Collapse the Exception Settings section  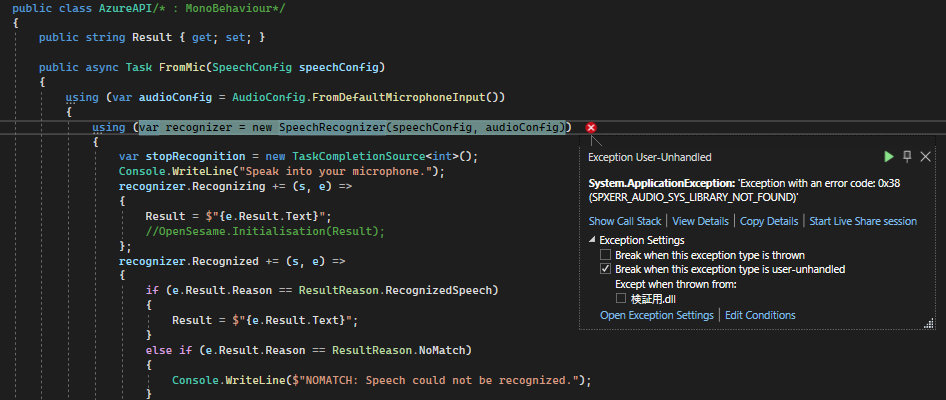(592, 240)
